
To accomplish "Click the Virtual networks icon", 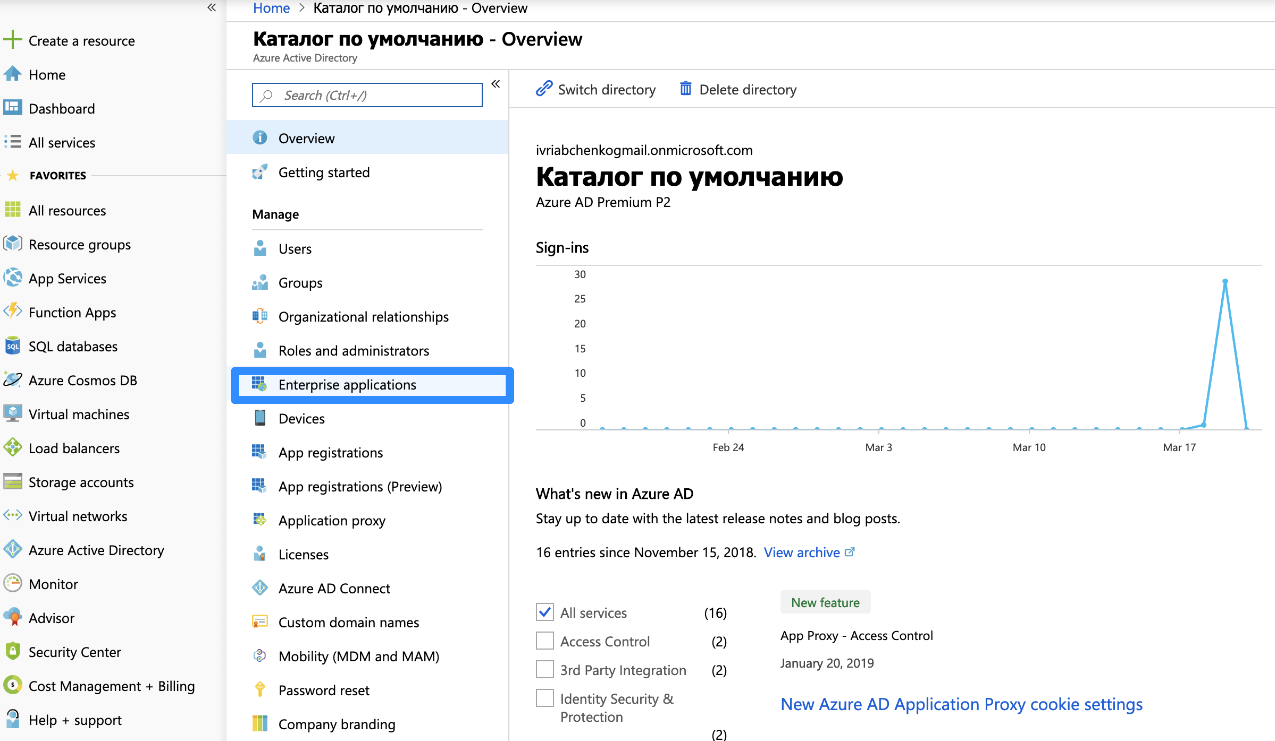I will tap(12, 516).
